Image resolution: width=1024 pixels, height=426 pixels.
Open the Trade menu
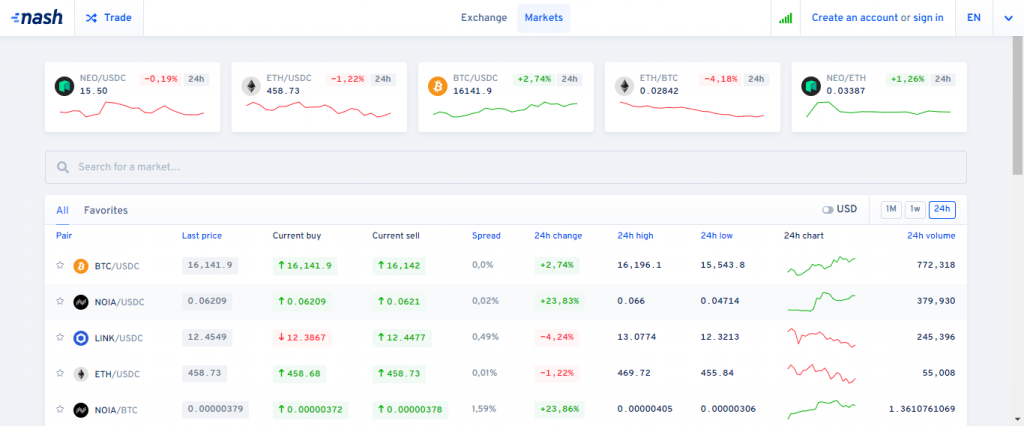108,18
